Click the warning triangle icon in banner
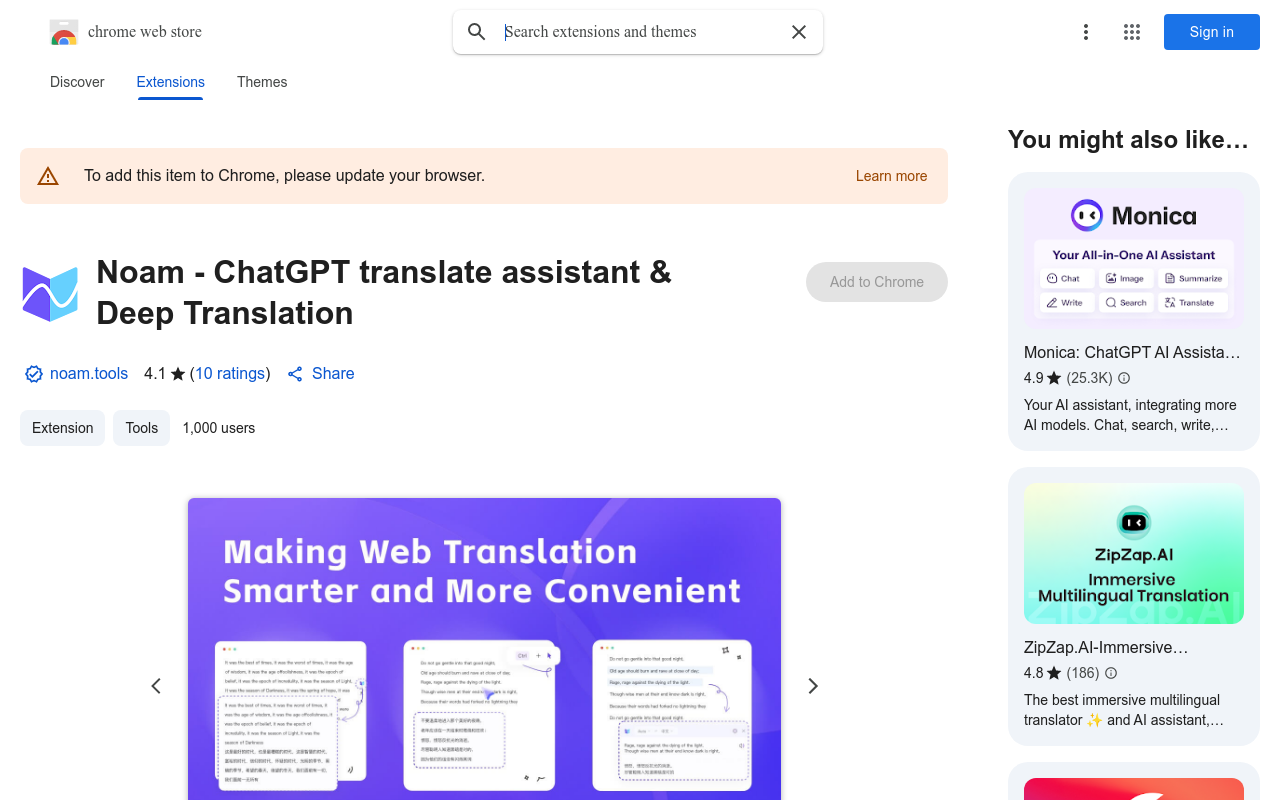The height and width of the screenshot is (800, 1280). tap(48, 176)
